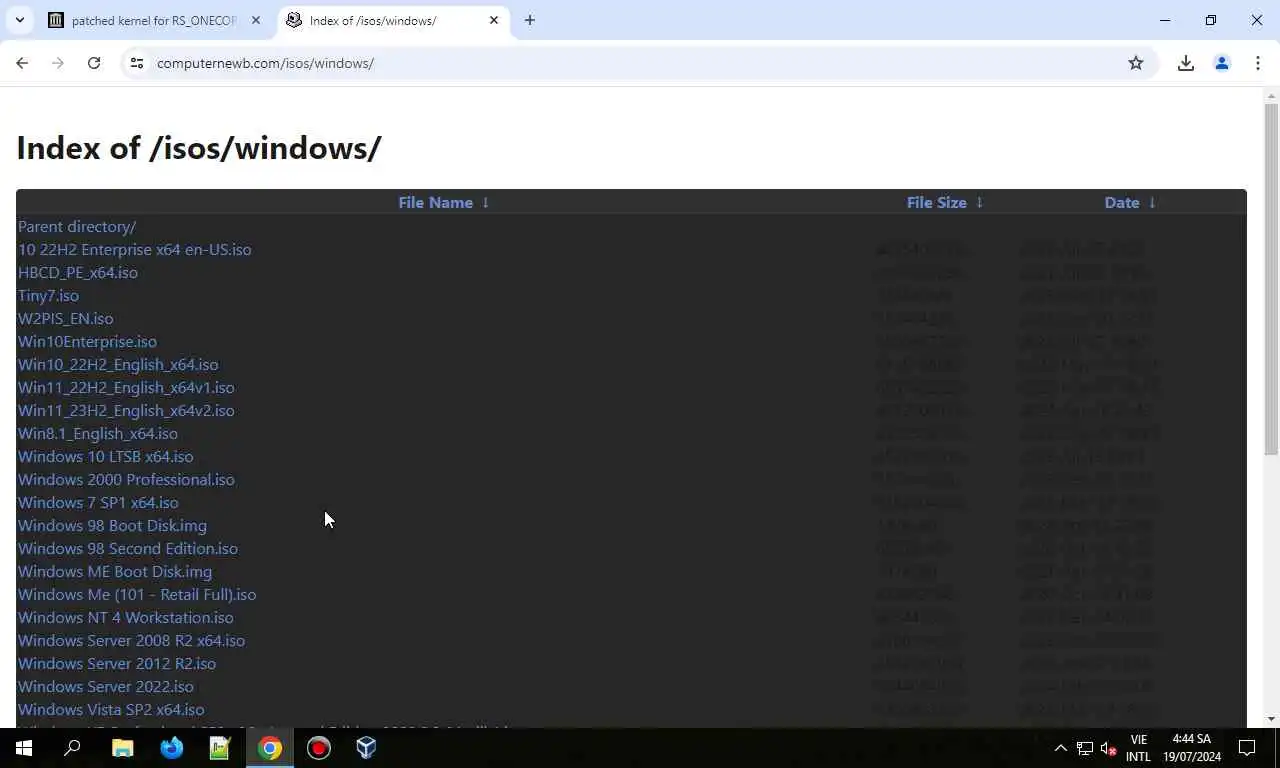Download HBCD_PE_x64.iso
The image size is (1280, 768).
coord(78,272)
